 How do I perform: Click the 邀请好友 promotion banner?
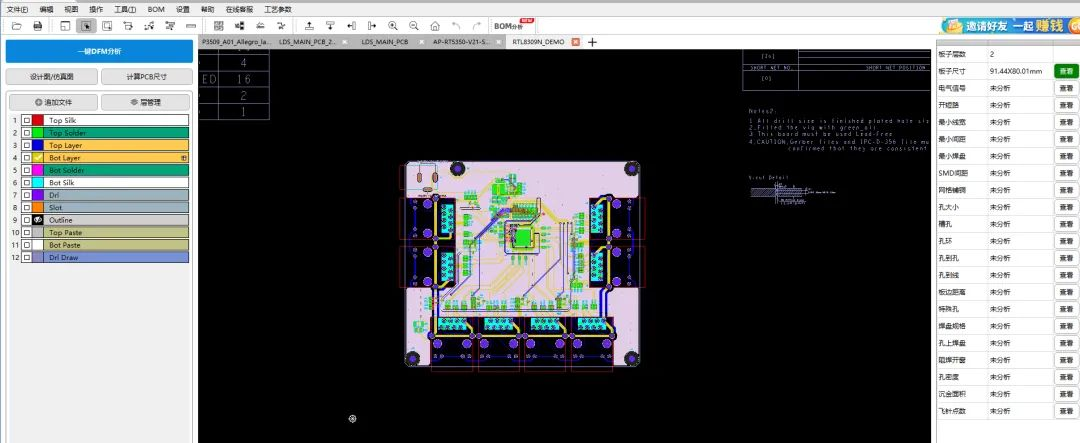(x=1010, y=26)
